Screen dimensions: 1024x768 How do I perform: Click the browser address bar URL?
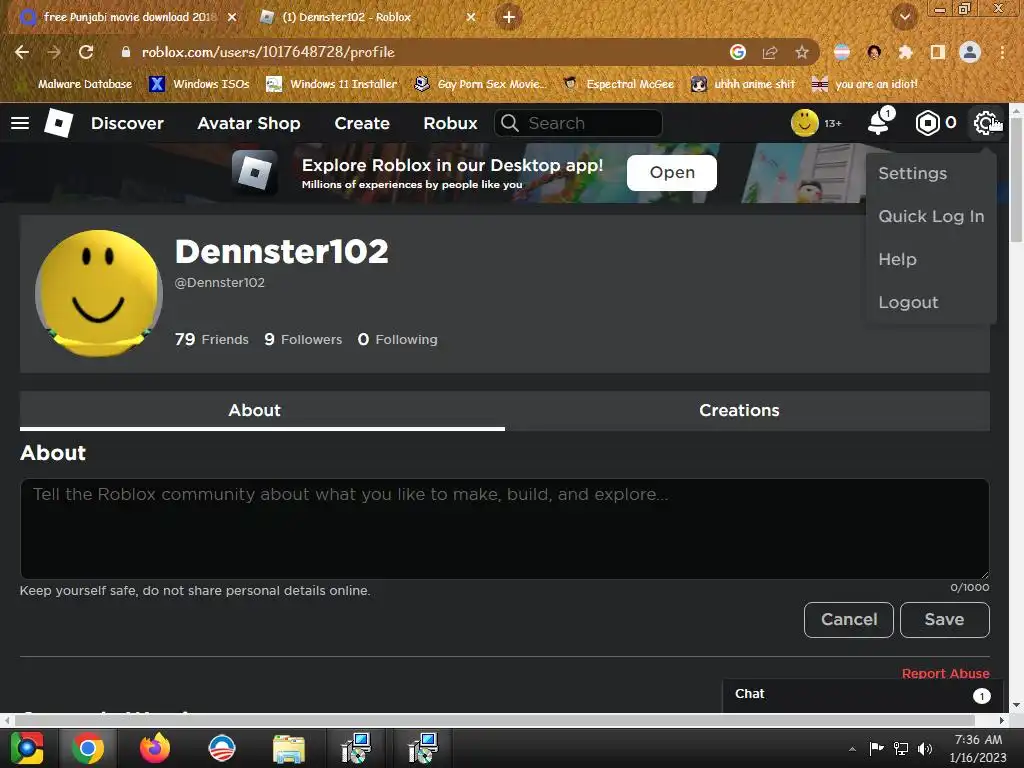(x=268, y=52)
